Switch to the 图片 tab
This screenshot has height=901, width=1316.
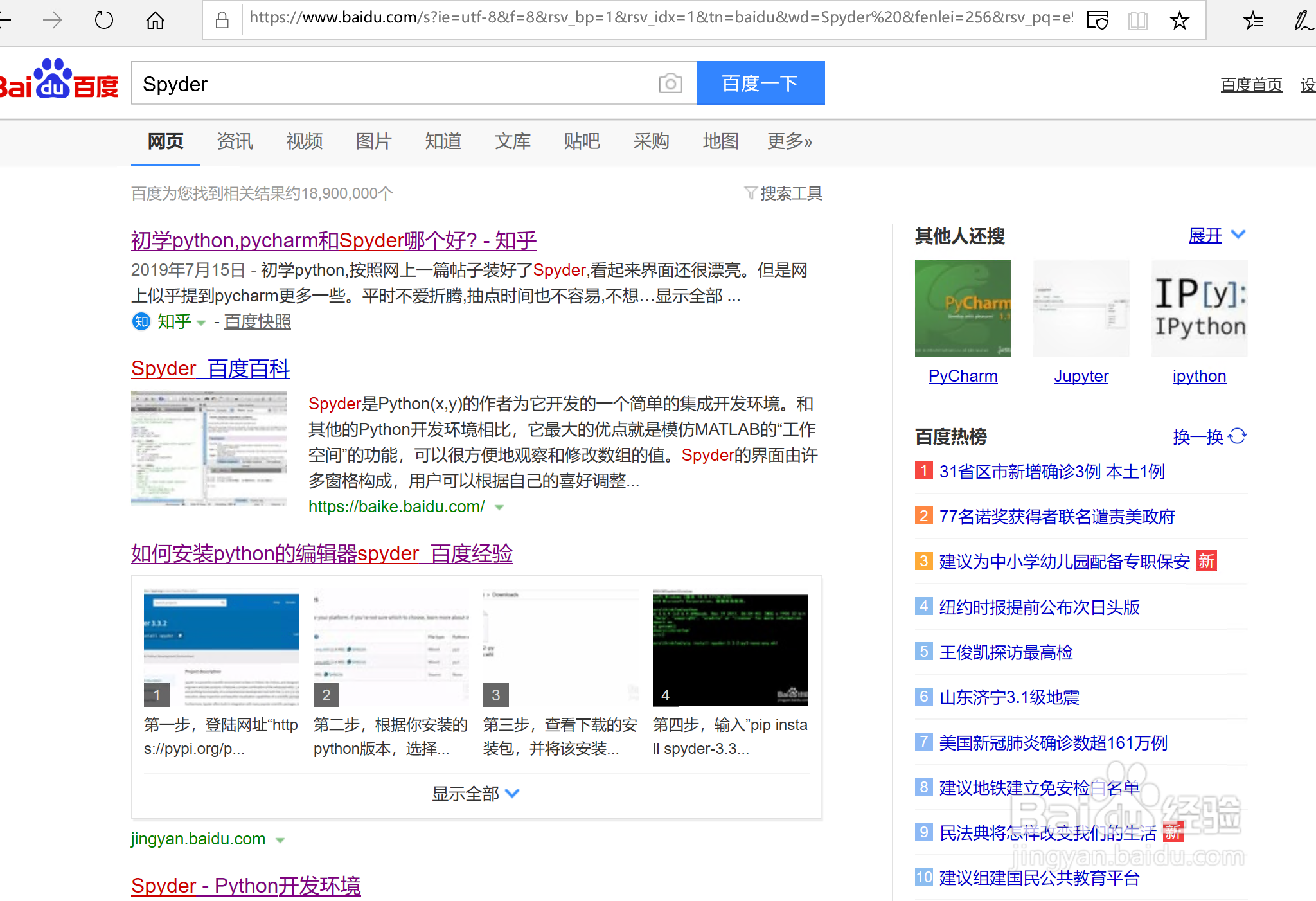tap(373, 141)
